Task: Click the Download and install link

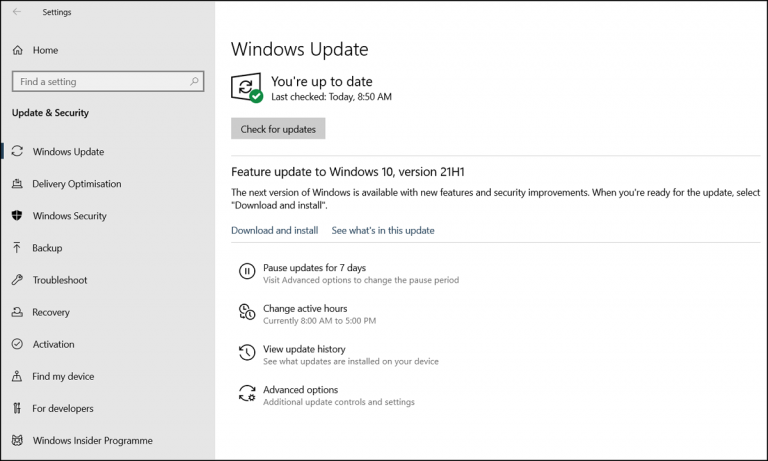Action: pyautogui.click(x=275, y=230)
